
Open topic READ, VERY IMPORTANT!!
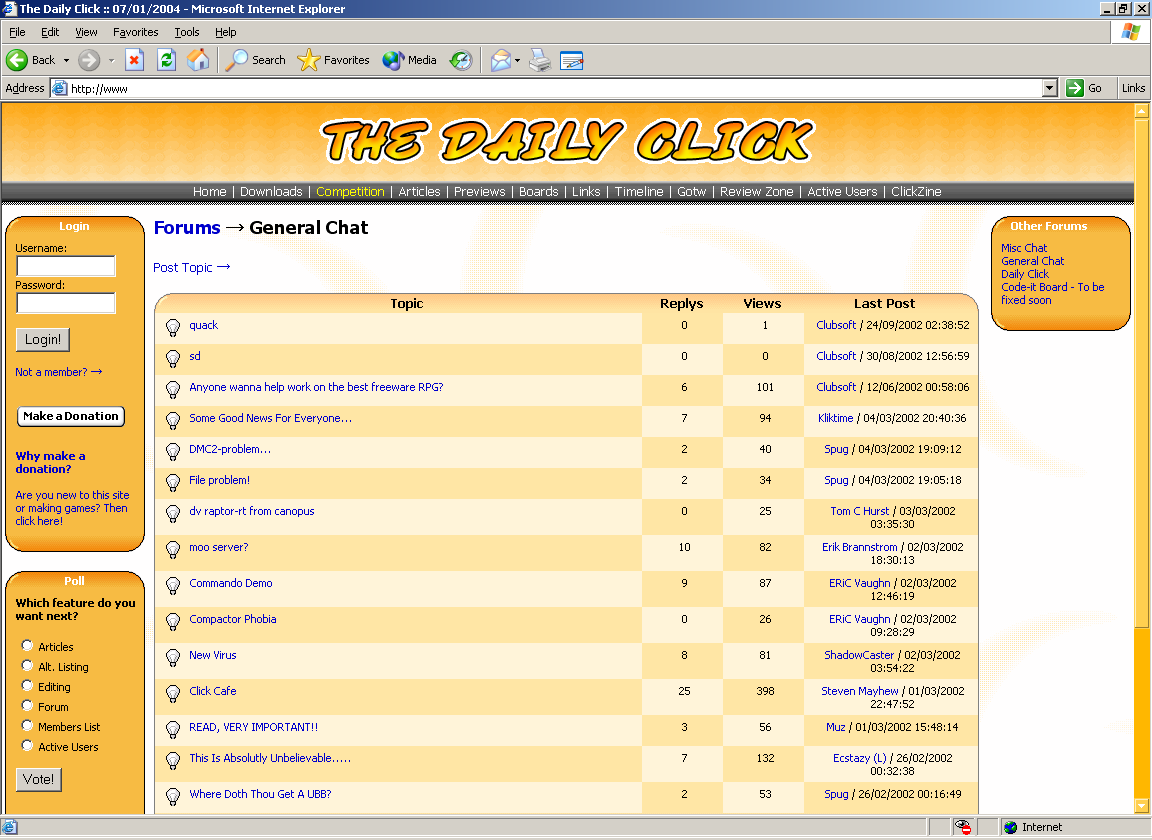[253, 727]
